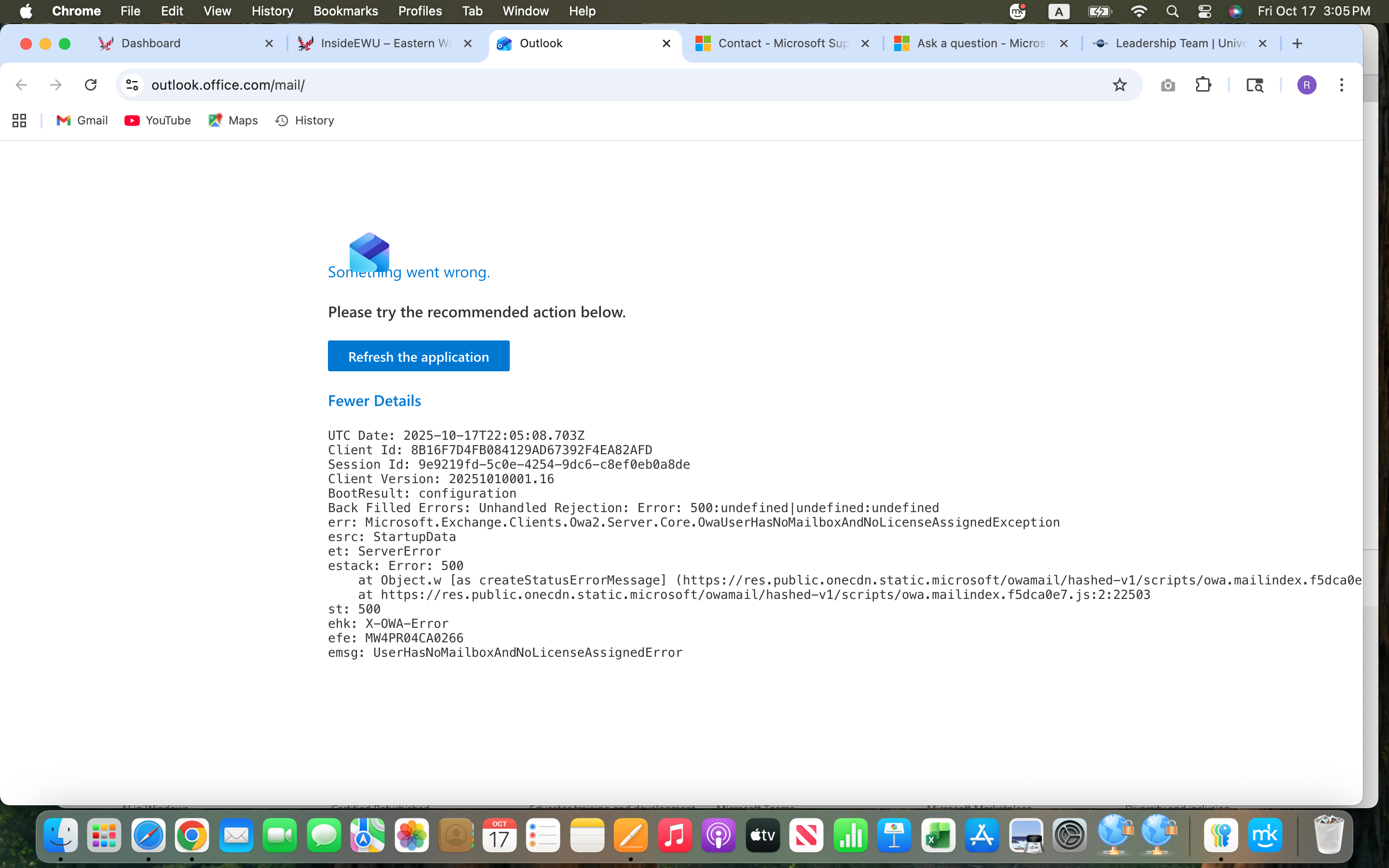Open Calendar from the Dock

[x=499, y=835]
